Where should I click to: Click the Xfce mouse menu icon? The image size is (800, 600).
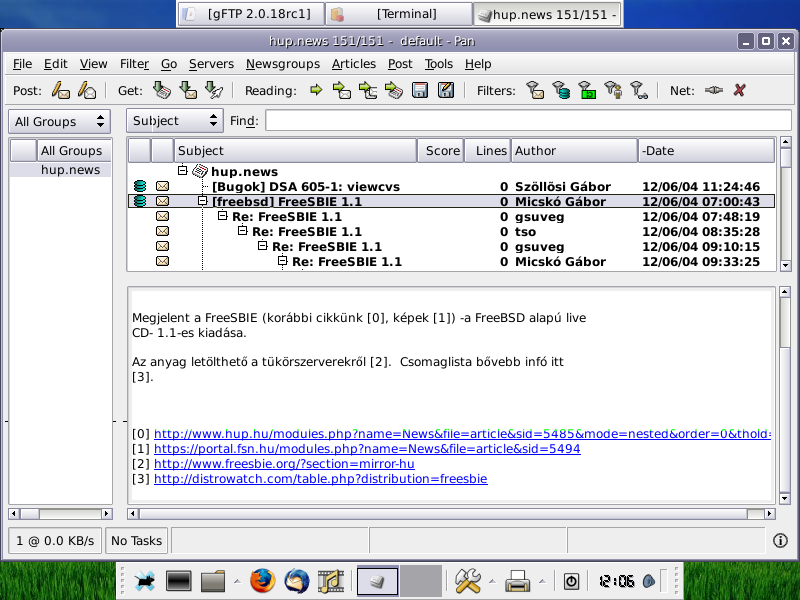coord(145,581)
